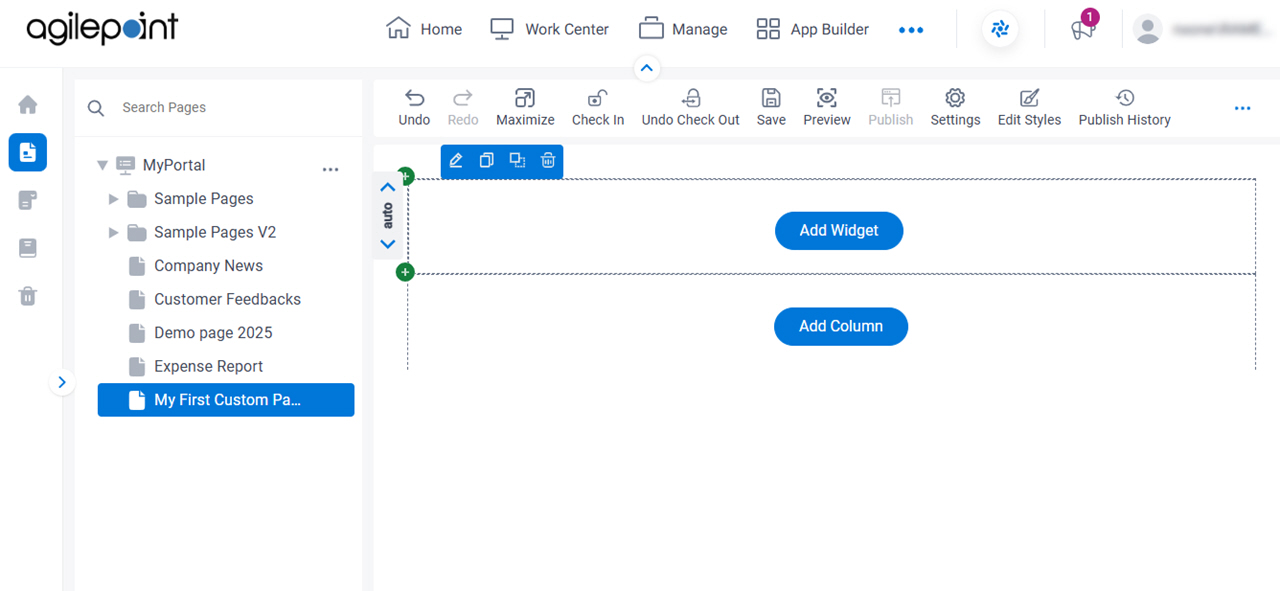Click the Publish toolbar icon
Screen dimensions: 1280x591
point(890,98)
